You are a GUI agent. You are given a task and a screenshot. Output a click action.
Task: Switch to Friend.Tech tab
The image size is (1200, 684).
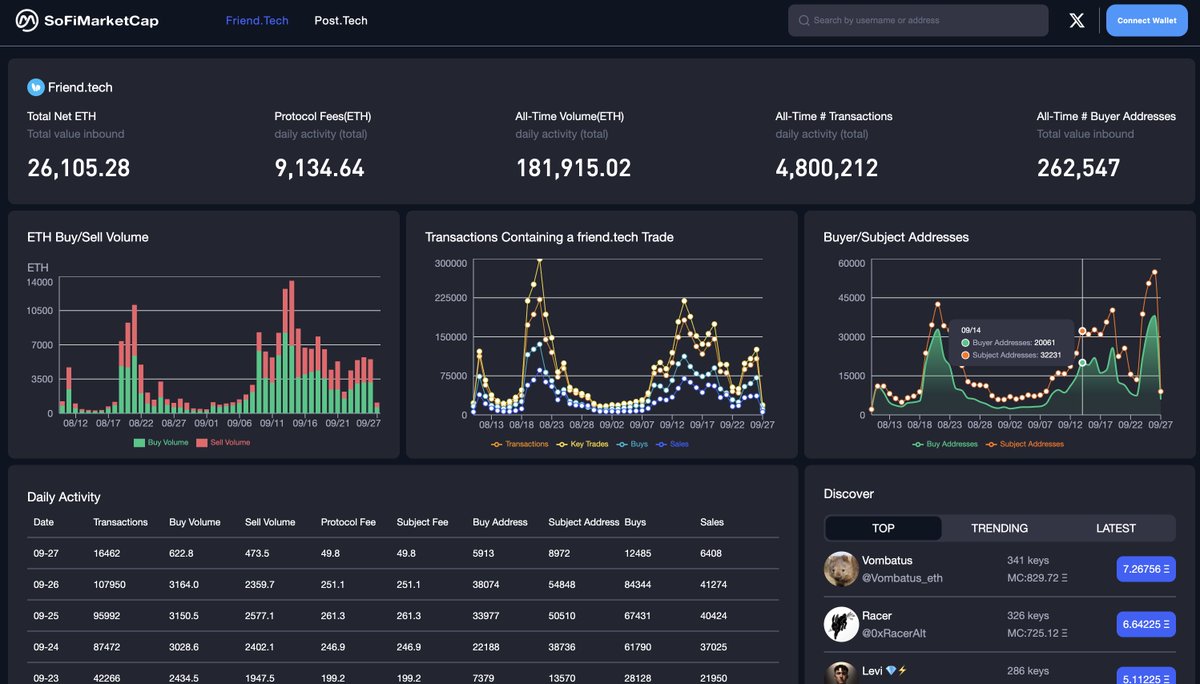click(257, 20)
